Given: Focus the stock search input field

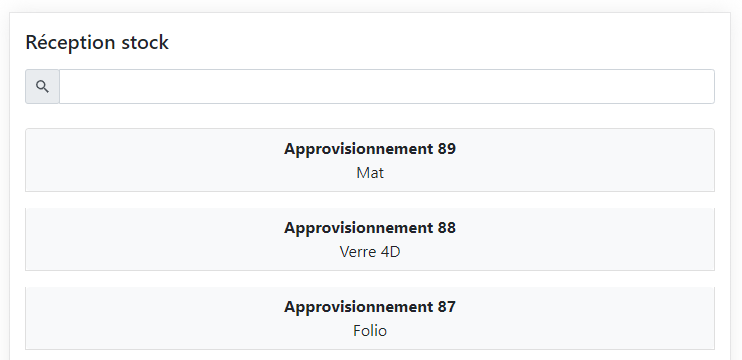Looking at the screenshot, I should [x=387, y=87].
